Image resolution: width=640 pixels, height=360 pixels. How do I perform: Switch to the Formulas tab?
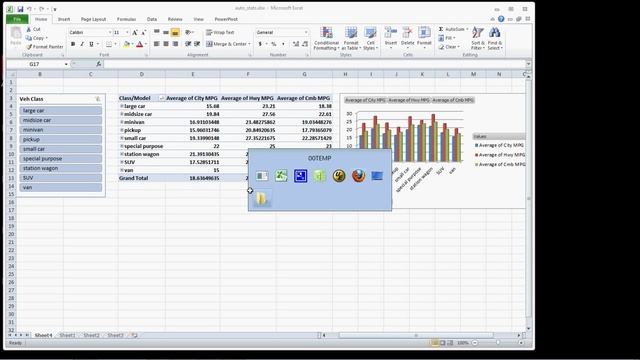click(x=127, y=19)
